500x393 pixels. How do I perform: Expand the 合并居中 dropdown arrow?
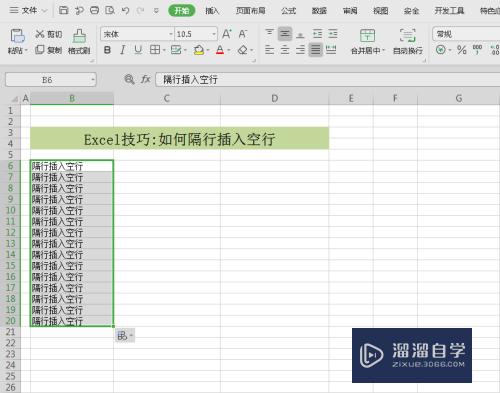click(384, 51)
